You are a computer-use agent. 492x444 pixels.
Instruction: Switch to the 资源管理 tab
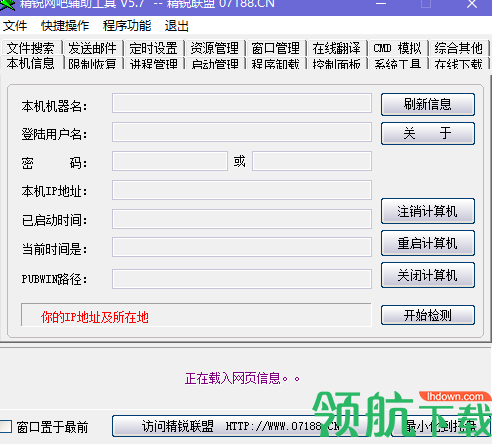[215, 48]
